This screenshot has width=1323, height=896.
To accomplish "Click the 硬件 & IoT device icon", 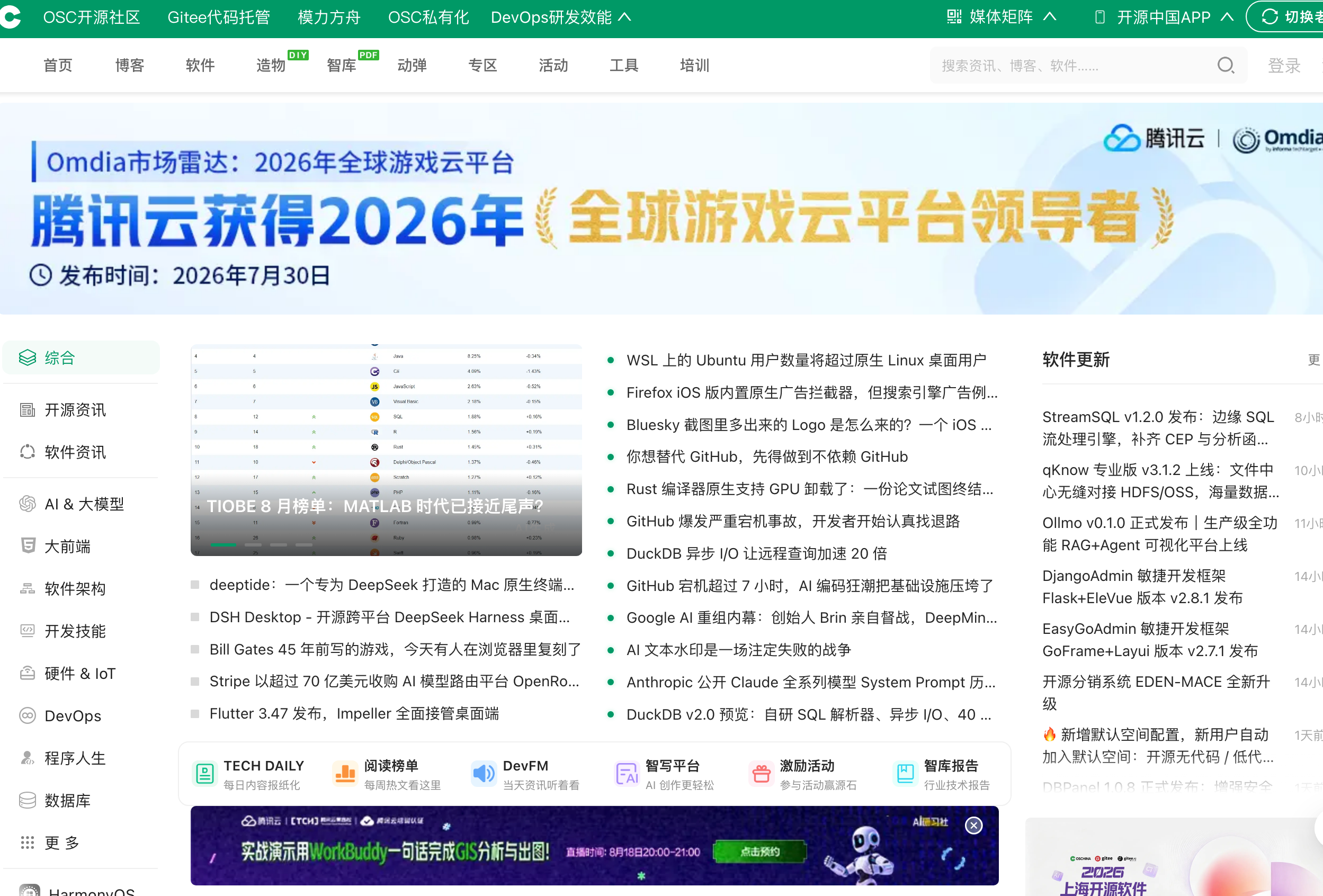I will [x=28, y=674].
